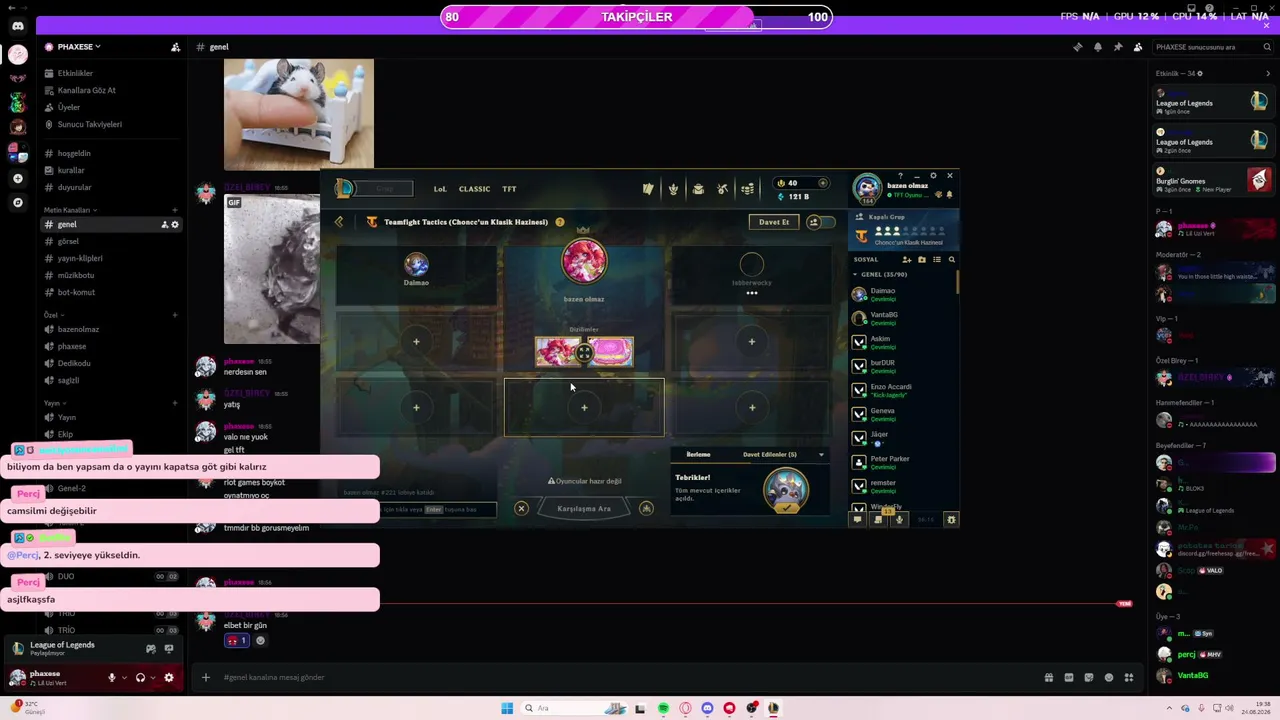1280x720 pixels.
Task: Open Discord server discovery compass icon
Action: (x=17, y=202)
